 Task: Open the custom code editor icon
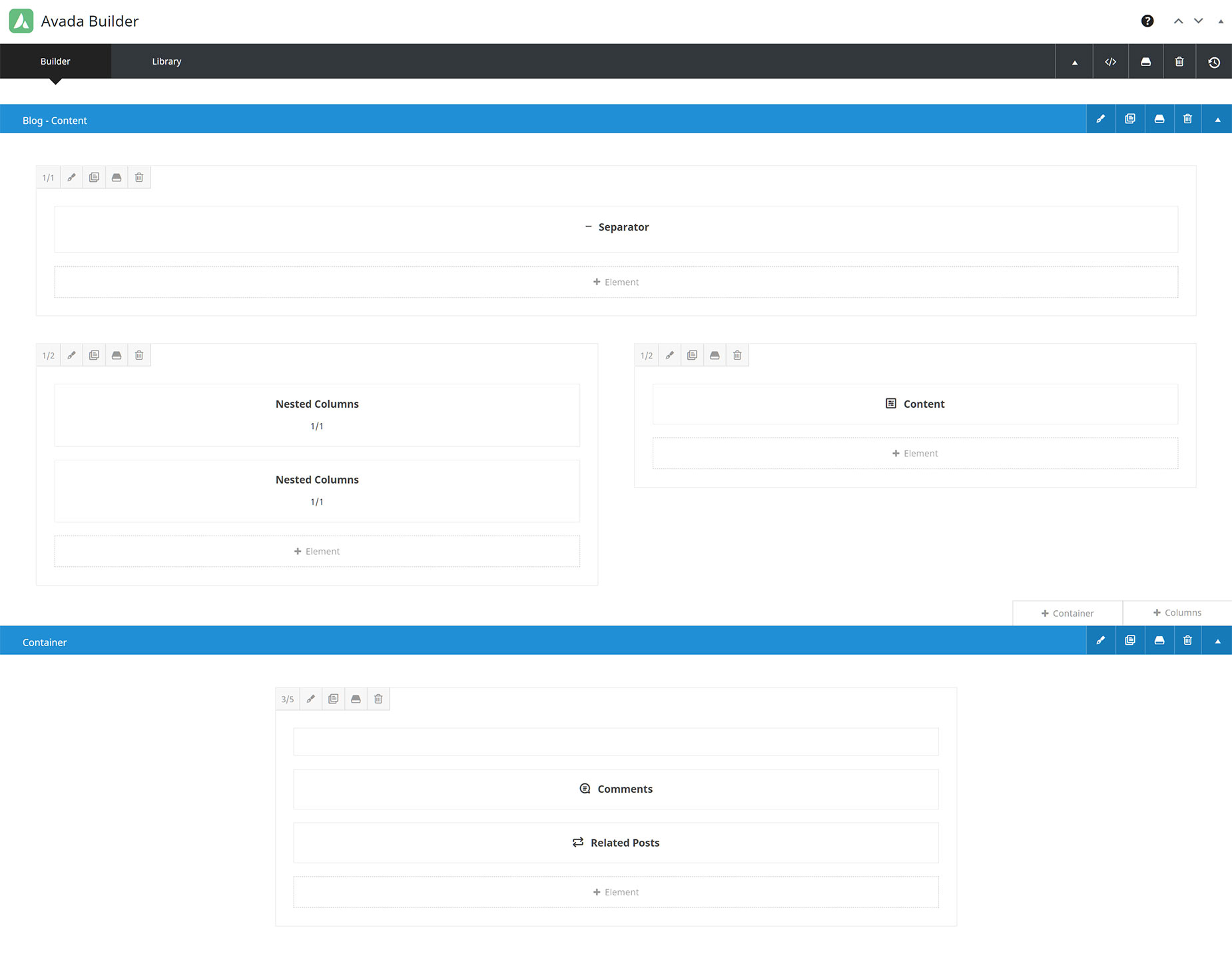pos(1110,62)
